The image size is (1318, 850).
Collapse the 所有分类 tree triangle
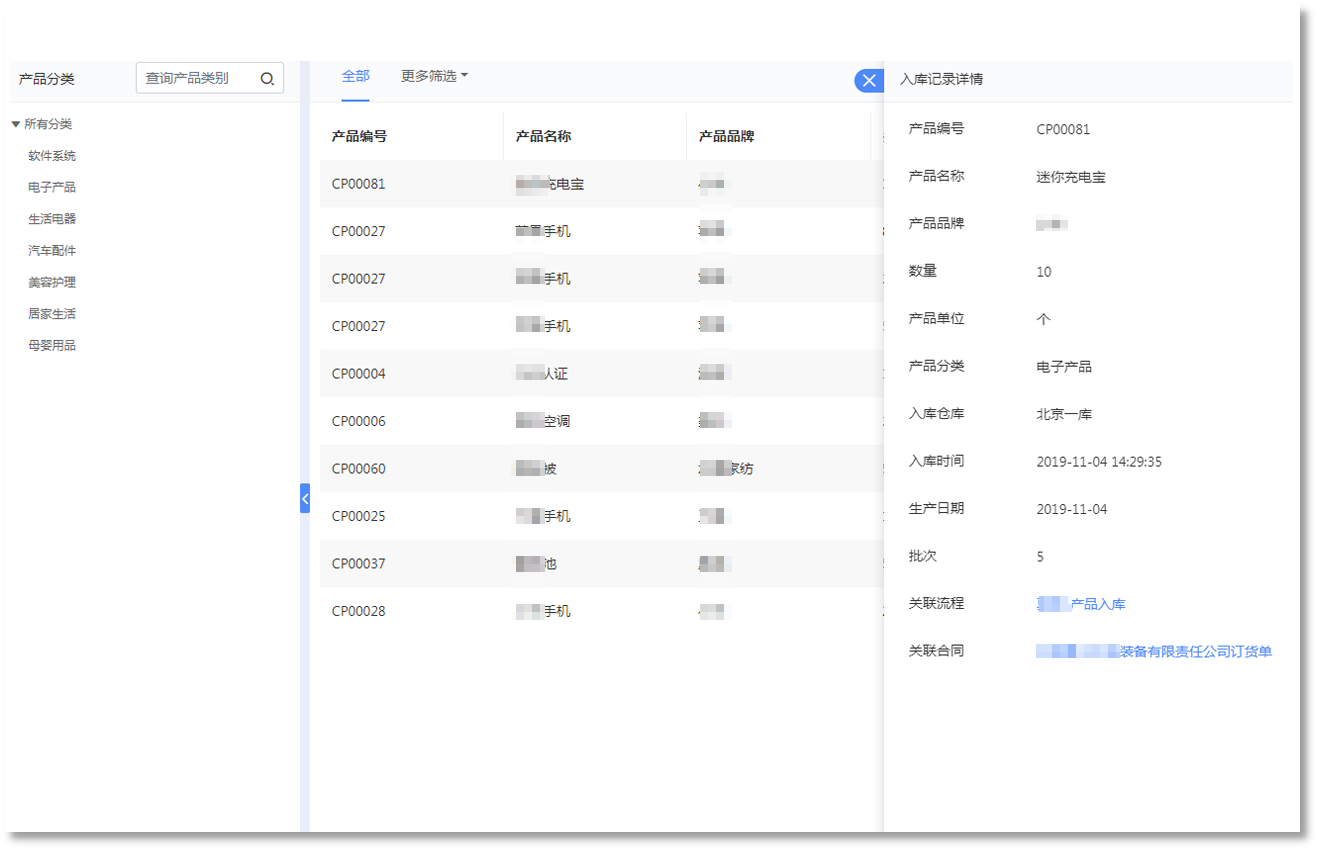pyautogui.click(x=16, y=124)
